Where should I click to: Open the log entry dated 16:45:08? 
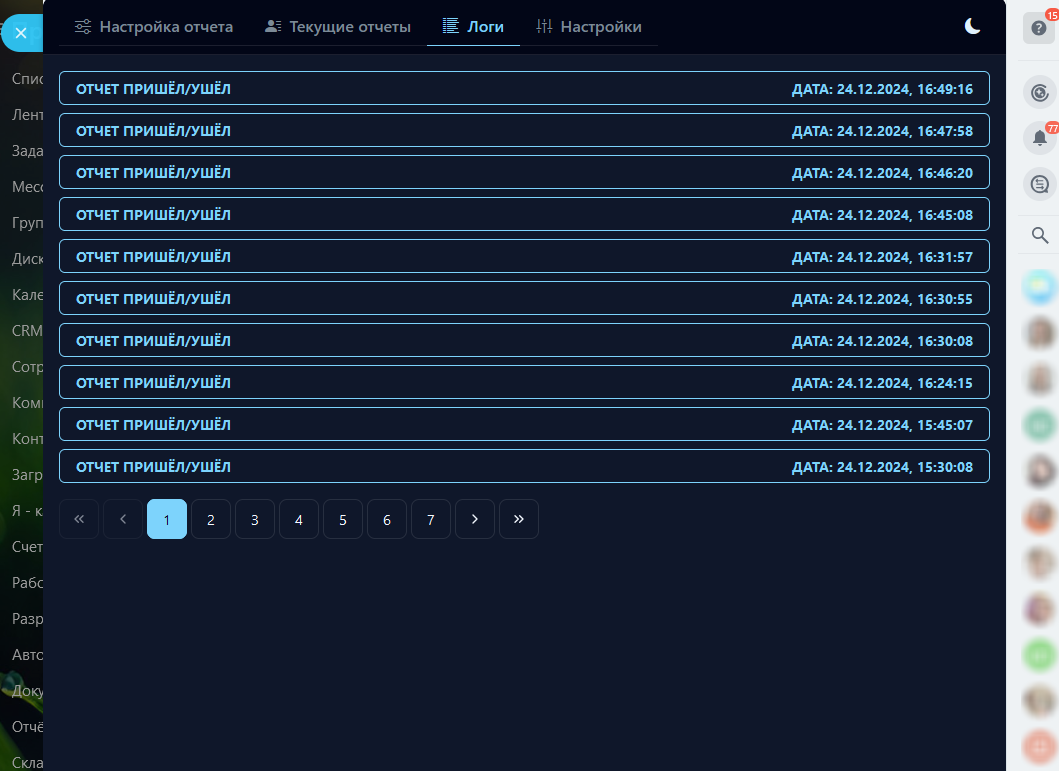point(524,214)
